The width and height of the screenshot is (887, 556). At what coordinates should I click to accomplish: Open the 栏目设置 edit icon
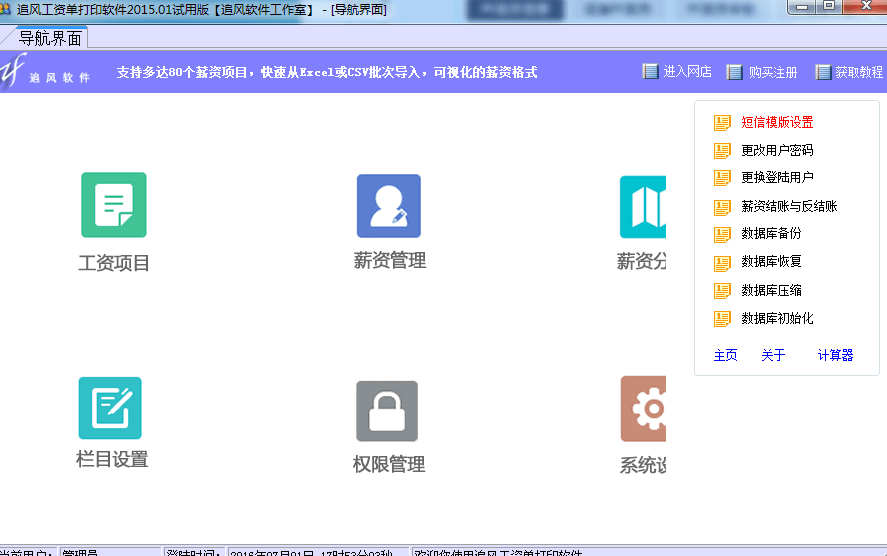coord(110,408)
